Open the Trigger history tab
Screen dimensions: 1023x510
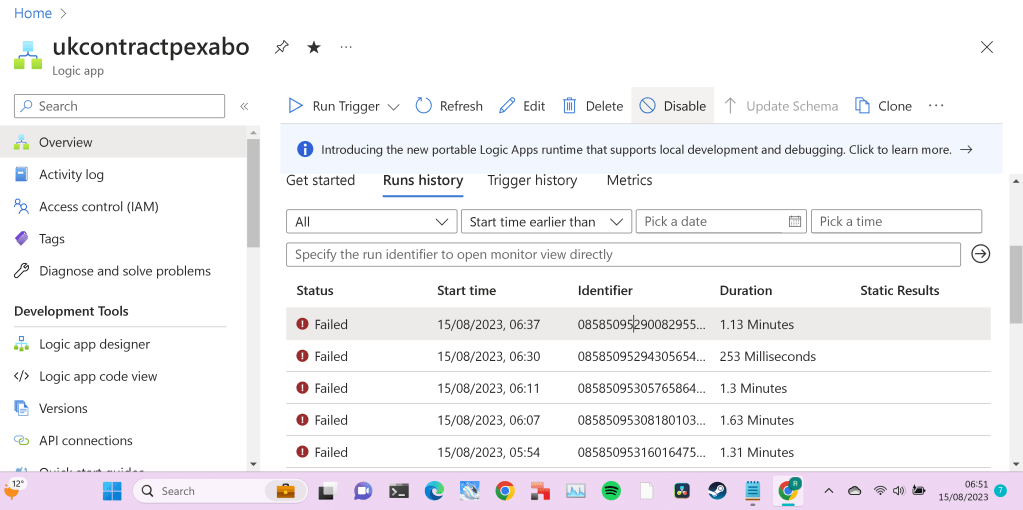point(532,180)
